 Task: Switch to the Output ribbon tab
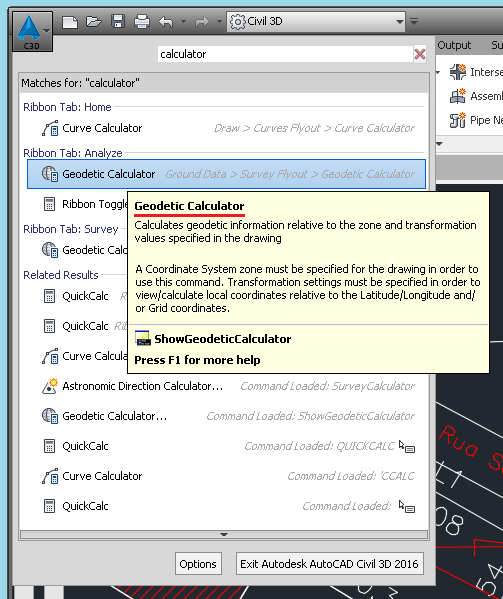coord(454,45)
